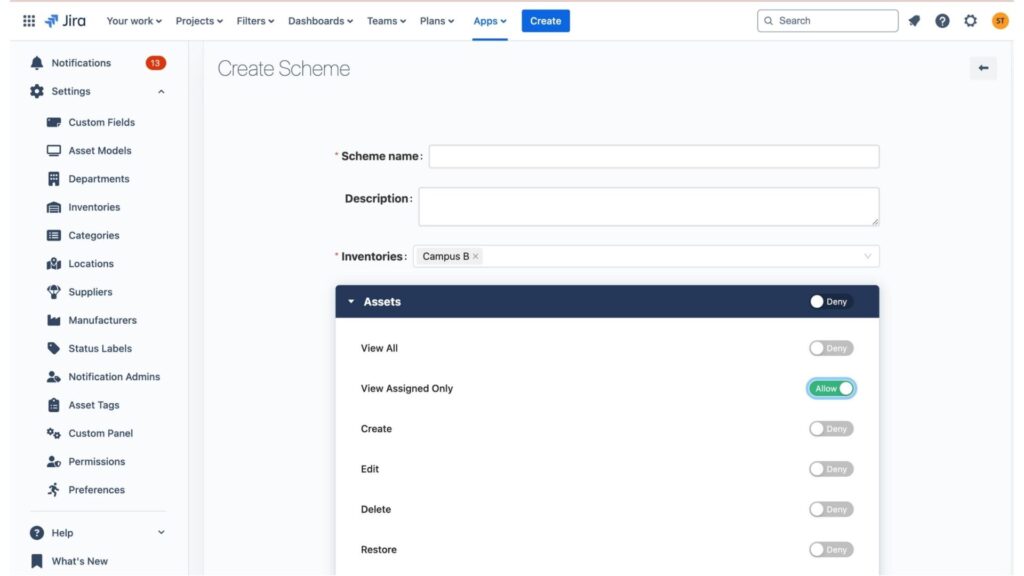Open the Projects menu

(197, 20)
